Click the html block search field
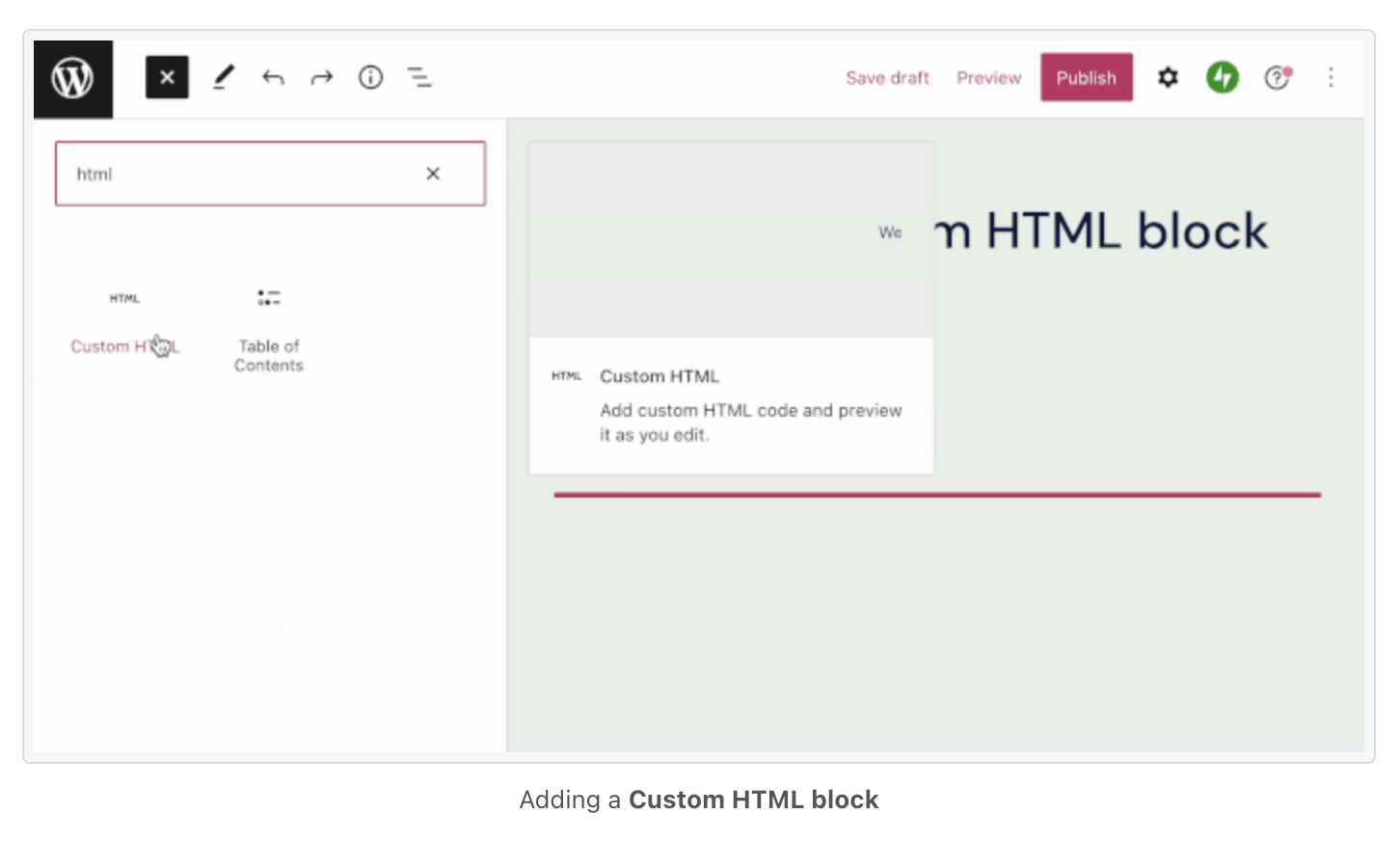This screenshot has width=1400, height=841. (241, 174)
